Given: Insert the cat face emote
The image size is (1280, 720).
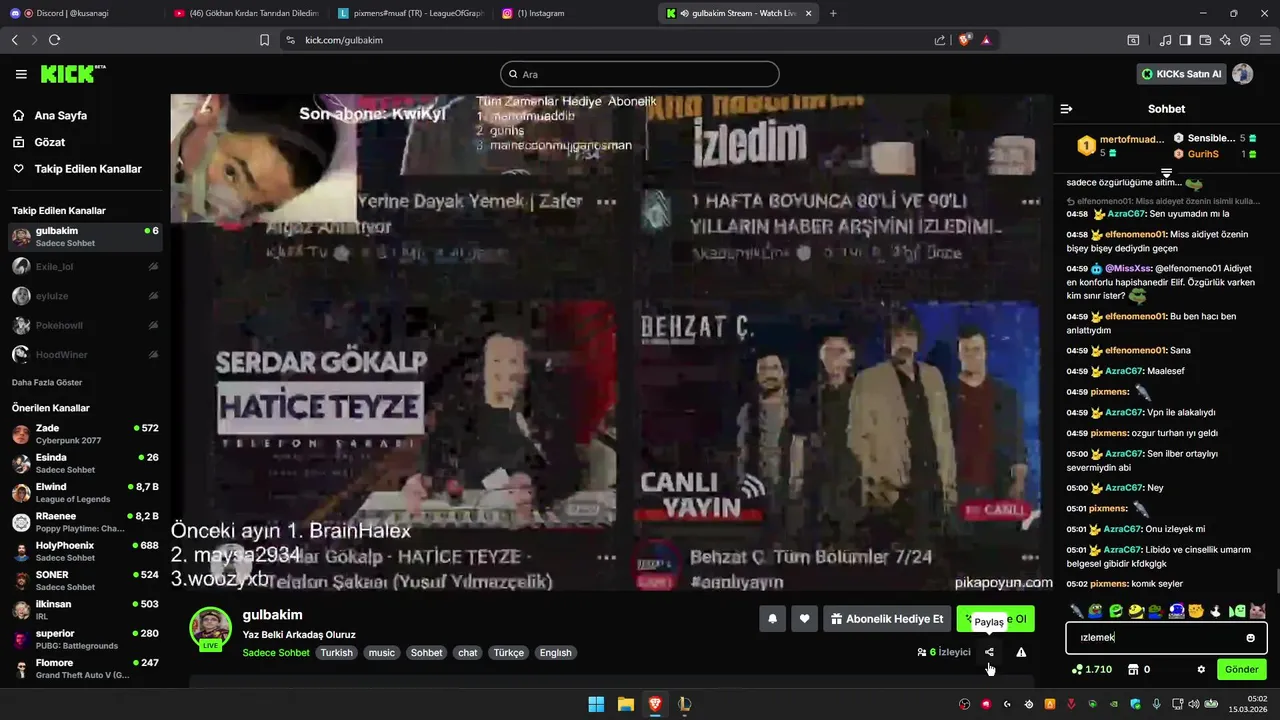Looking at the screenshot, I should click(1258, 611).
